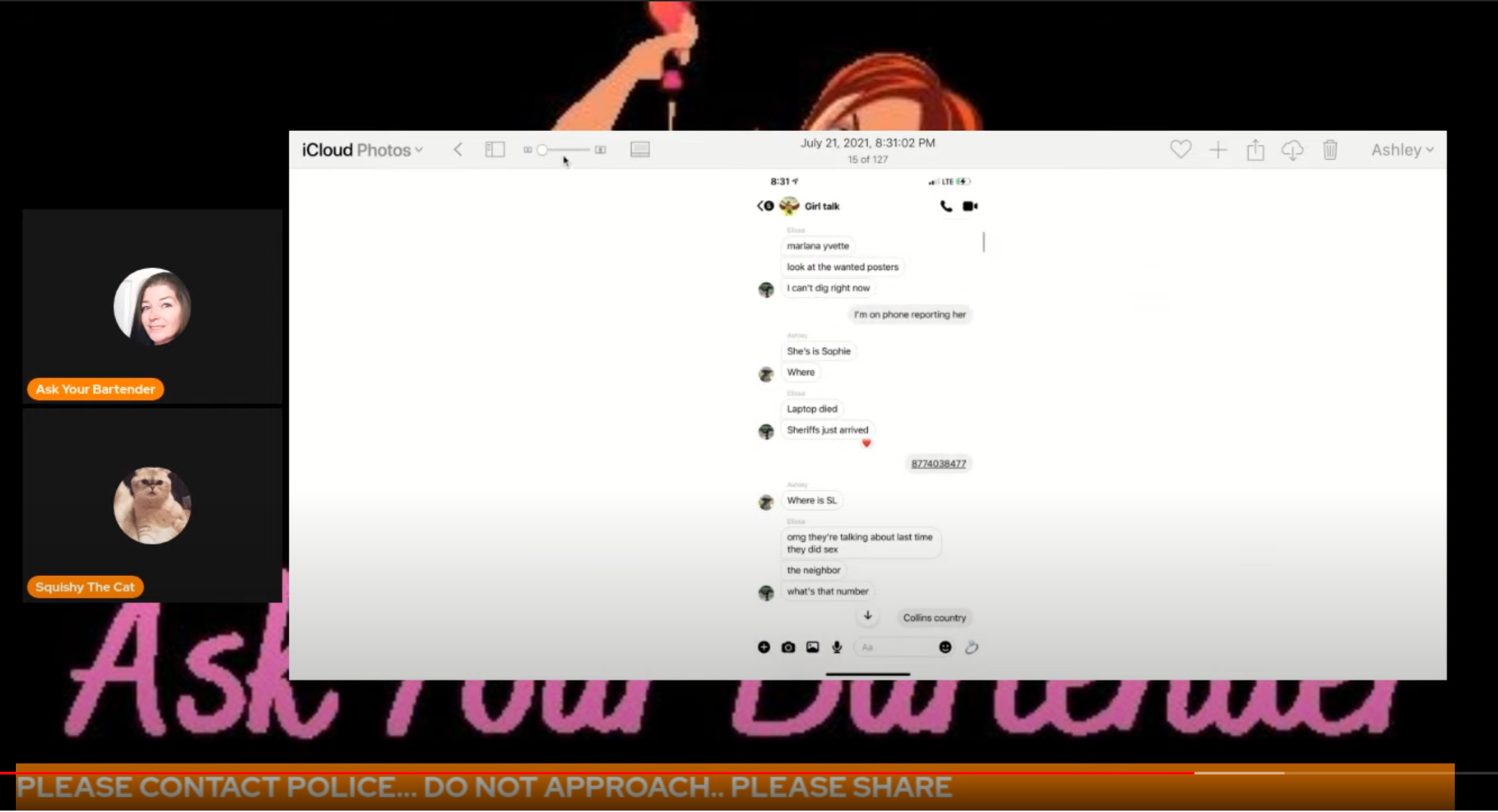Open the photo gallery icon in chat

pos(812,647)
